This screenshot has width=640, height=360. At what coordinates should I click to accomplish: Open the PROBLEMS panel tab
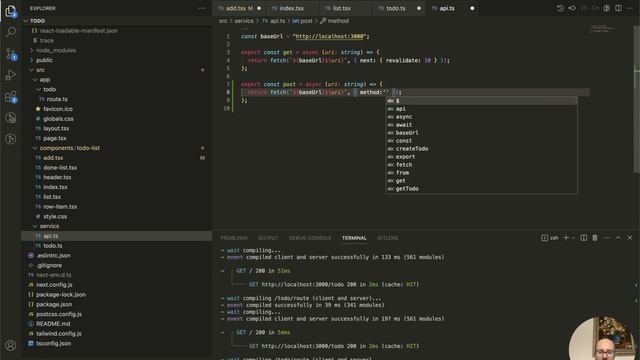[234, 238]
